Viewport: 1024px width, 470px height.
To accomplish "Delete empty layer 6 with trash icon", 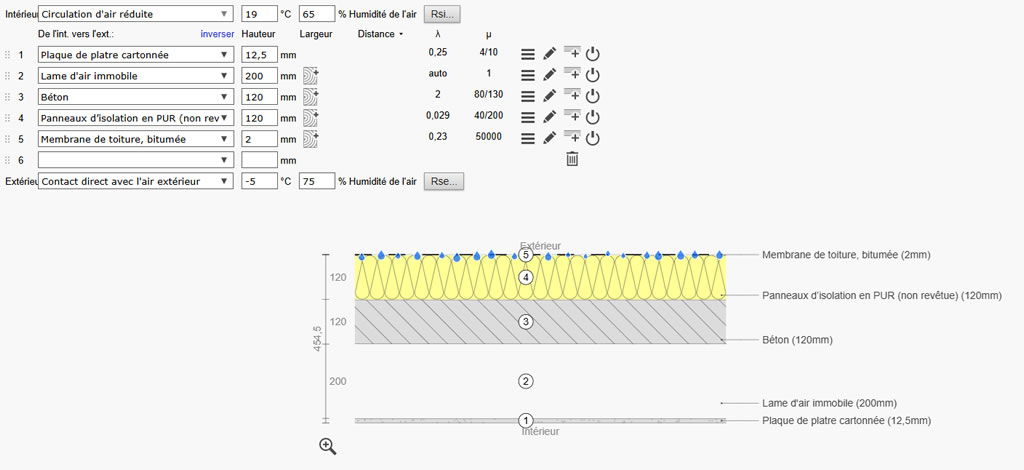I will tap(572, 159).
